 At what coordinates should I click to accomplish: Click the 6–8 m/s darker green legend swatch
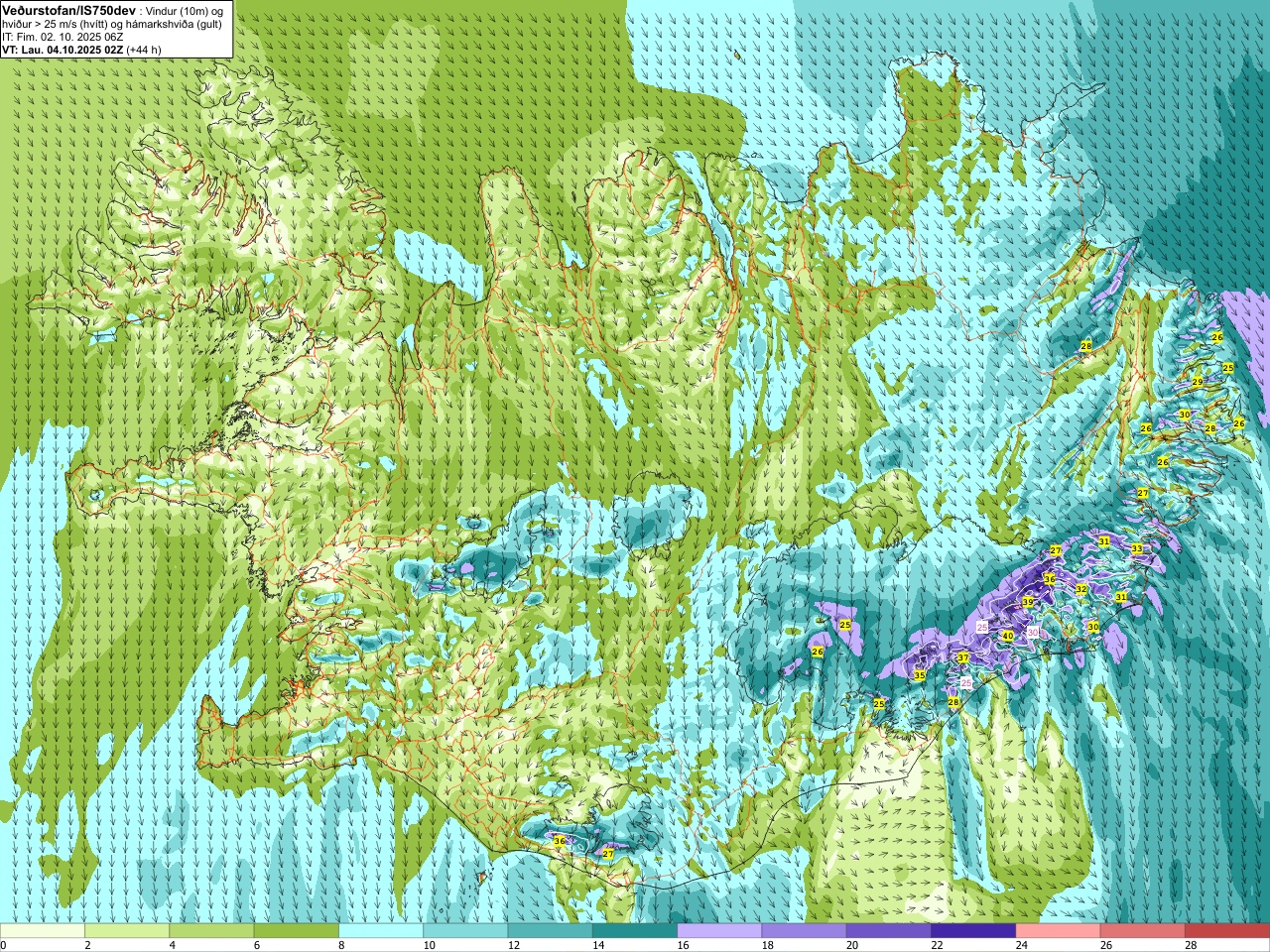(297, 931)
